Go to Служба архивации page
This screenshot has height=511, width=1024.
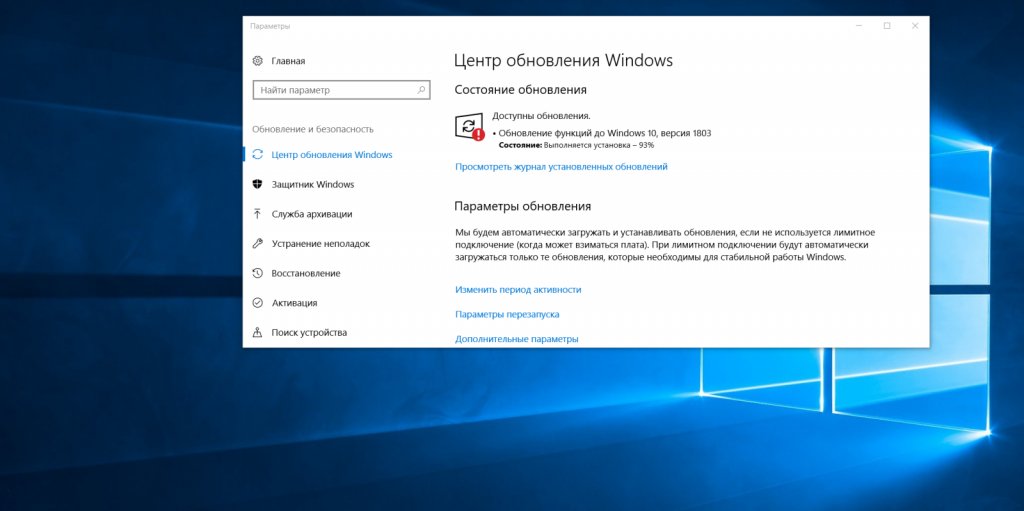312,214
